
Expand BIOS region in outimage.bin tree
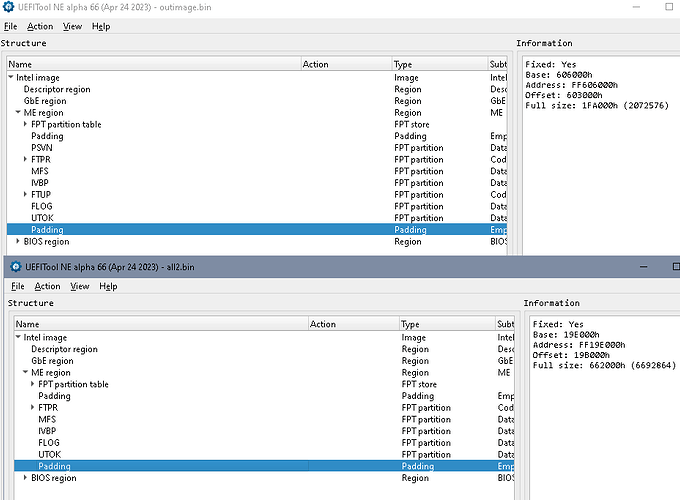18,241
